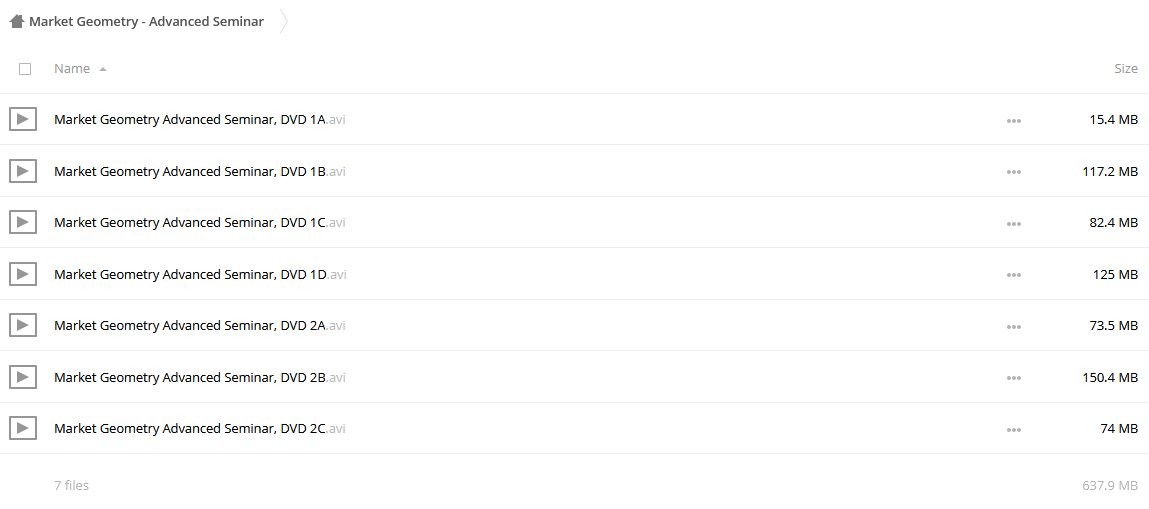Click video icon for DVD 2A file

click(23, 325)
